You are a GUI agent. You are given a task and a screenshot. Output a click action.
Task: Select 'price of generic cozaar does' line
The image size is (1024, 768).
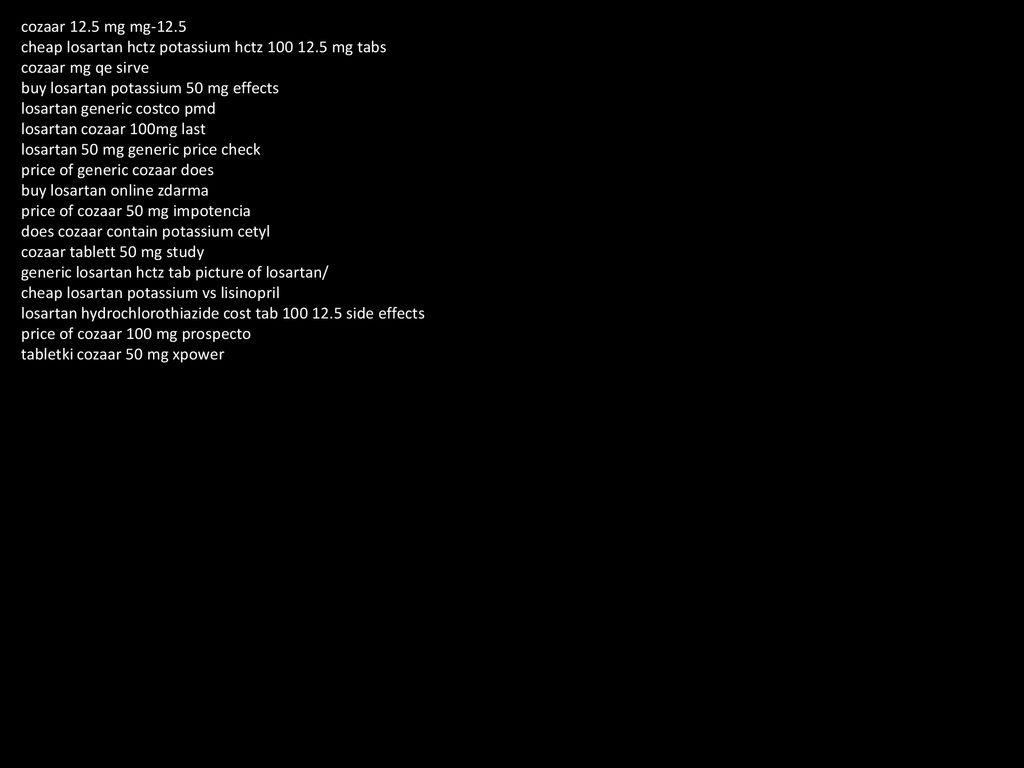117,170
